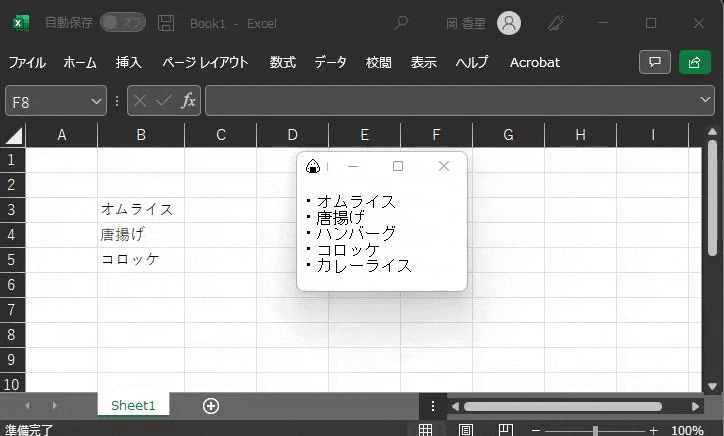Click column header G
This screenshot has width=724, height=436.
coord(508,135)
